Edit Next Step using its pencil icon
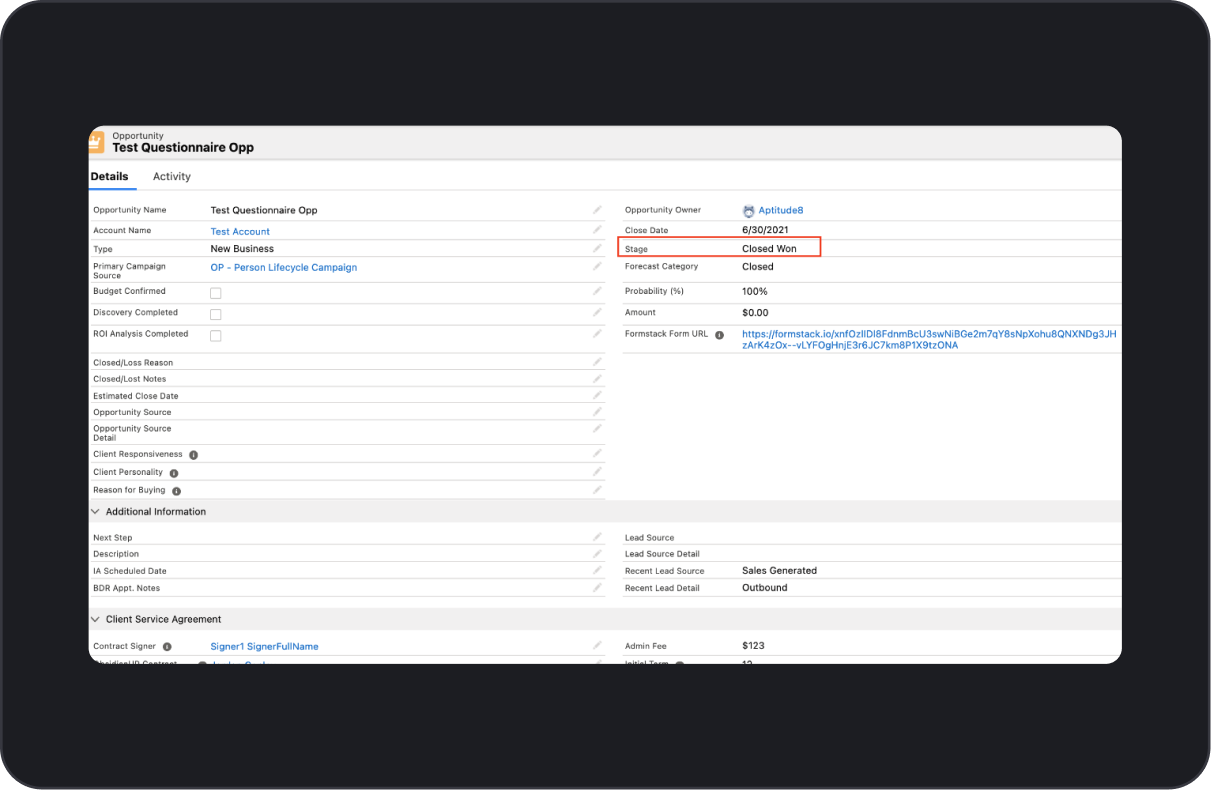 tap(596, 537)
